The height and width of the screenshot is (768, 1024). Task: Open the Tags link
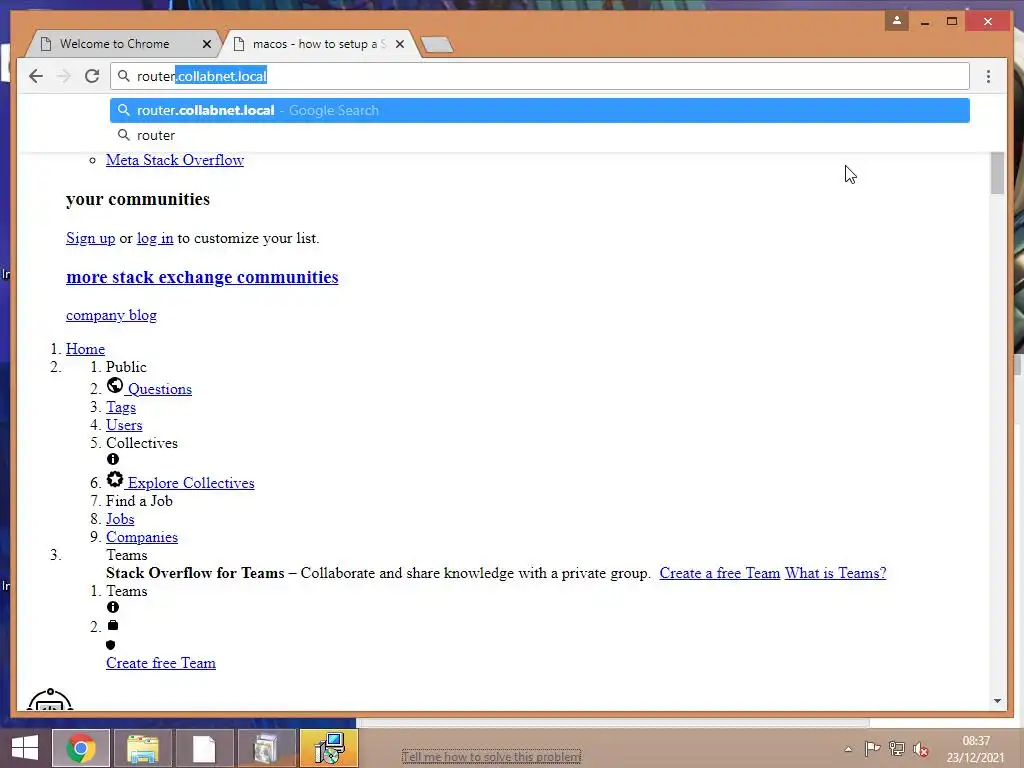click(121, 407)
